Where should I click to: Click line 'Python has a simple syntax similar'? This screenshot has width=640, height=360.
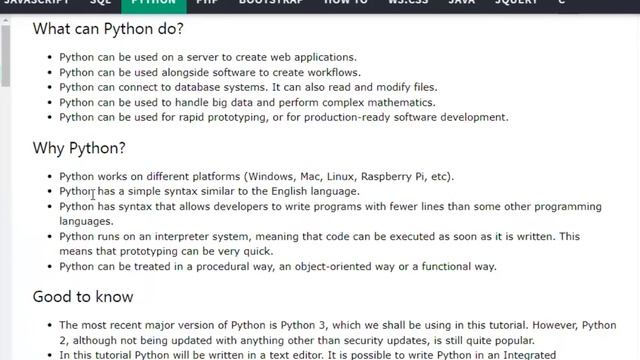point(209,191)
